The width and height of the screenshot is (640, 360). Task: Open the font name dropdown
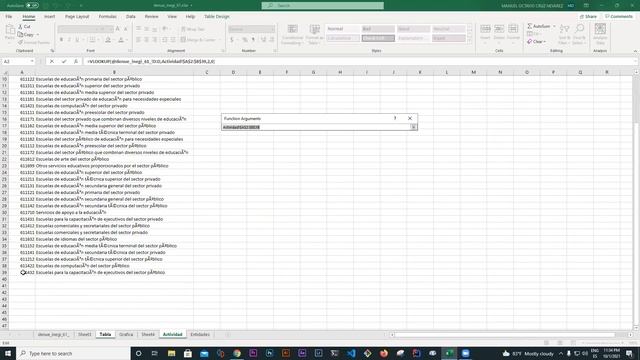(96, 29)
